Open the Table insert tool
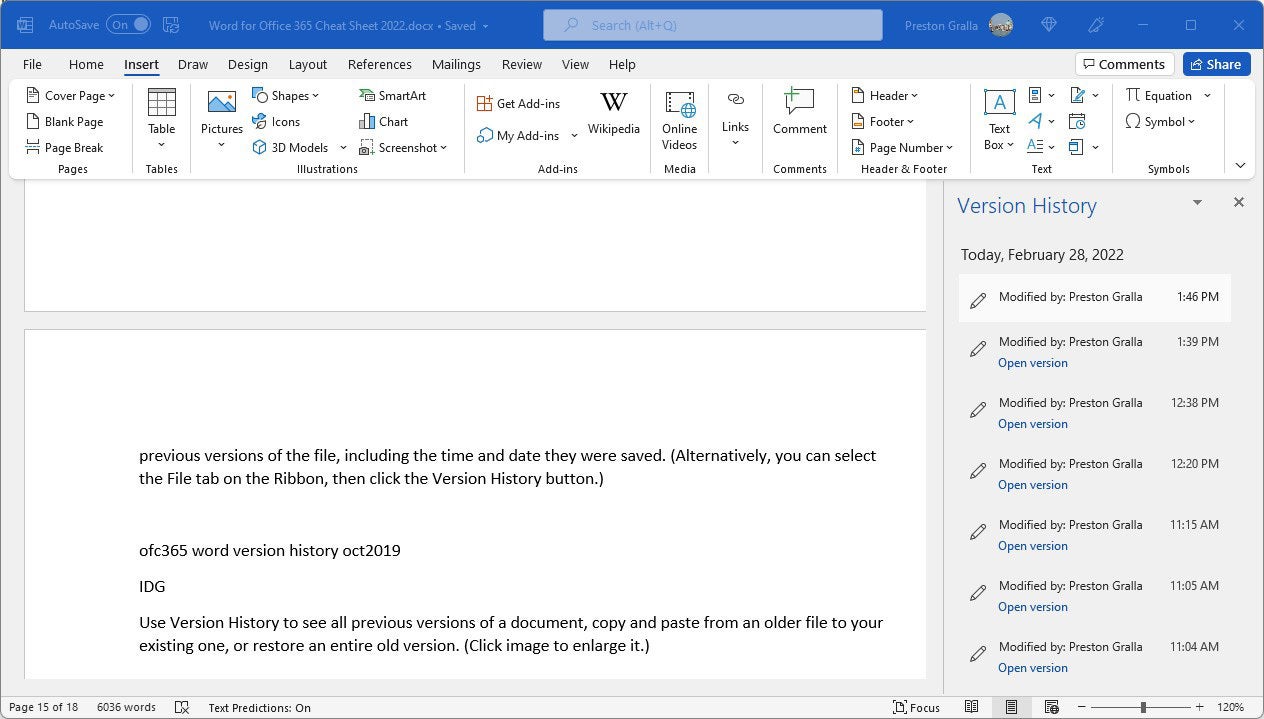Viewport: 1264px width, 719px height. click(161, 119)
